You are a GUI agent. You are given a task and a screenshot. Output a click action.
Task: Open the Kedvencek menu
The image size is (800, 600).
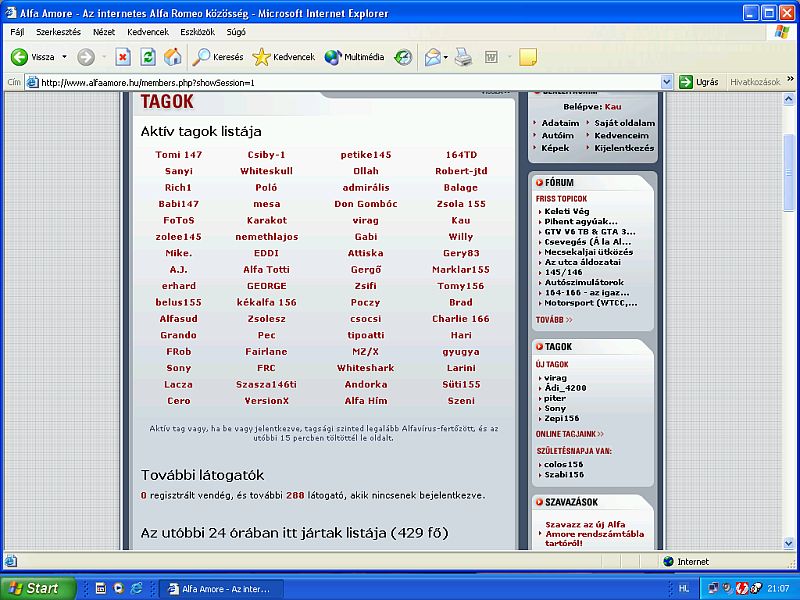[x=148, y=32]
